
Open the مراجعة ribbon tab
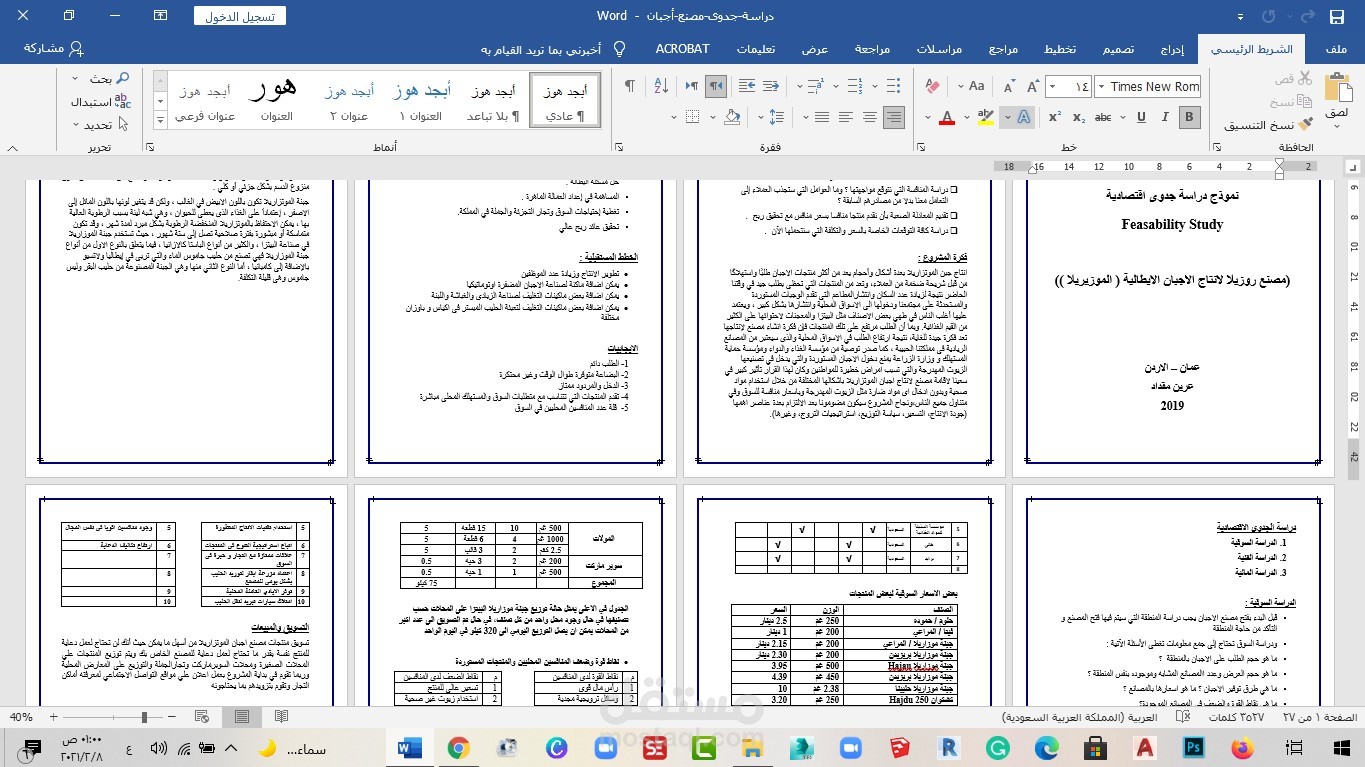point(872,48)
